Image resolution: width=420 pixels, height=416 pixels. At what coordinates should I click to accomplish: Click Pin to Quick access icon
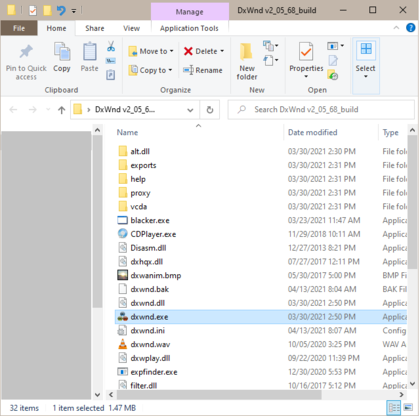coord(26,52)
